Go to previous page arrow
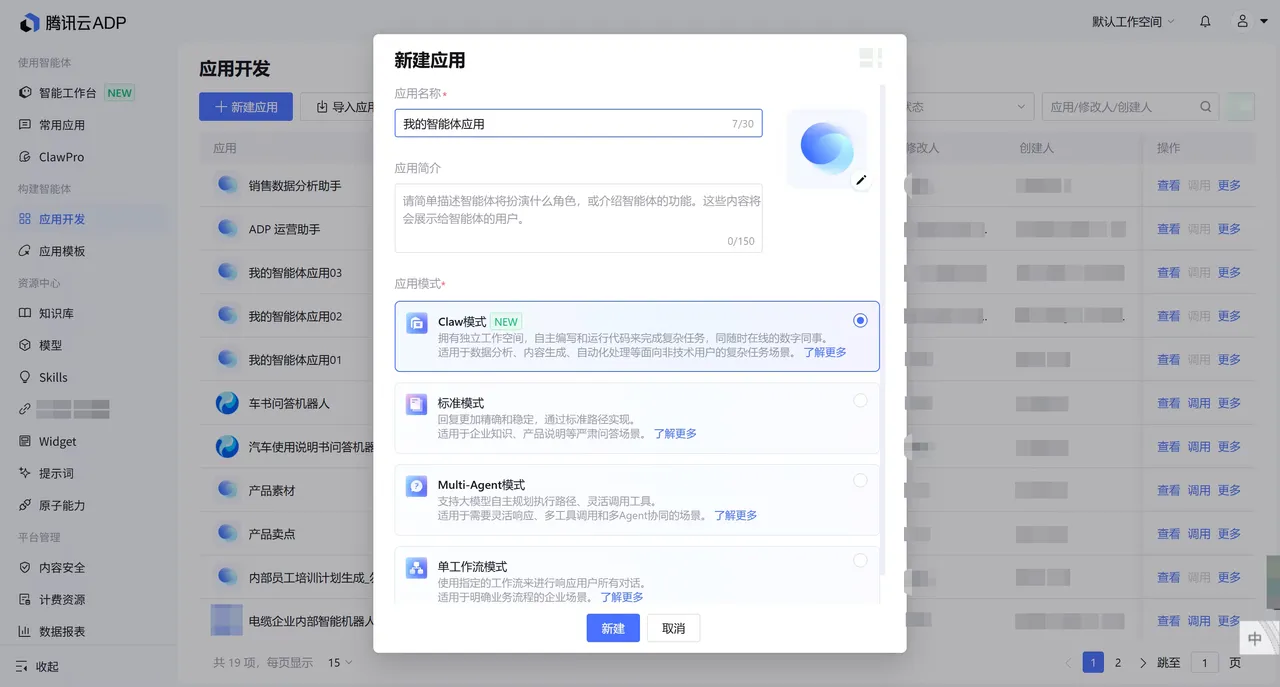Screen dimensions: 1280x687 pyautogui.click(x=1068, y=662)
